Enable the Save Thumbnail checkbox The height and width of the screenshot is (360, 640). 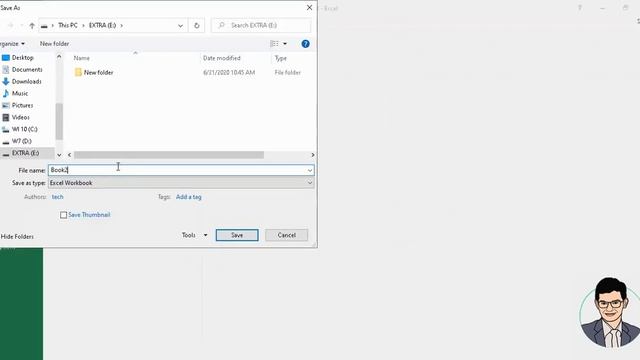click(x=63, y=215)
